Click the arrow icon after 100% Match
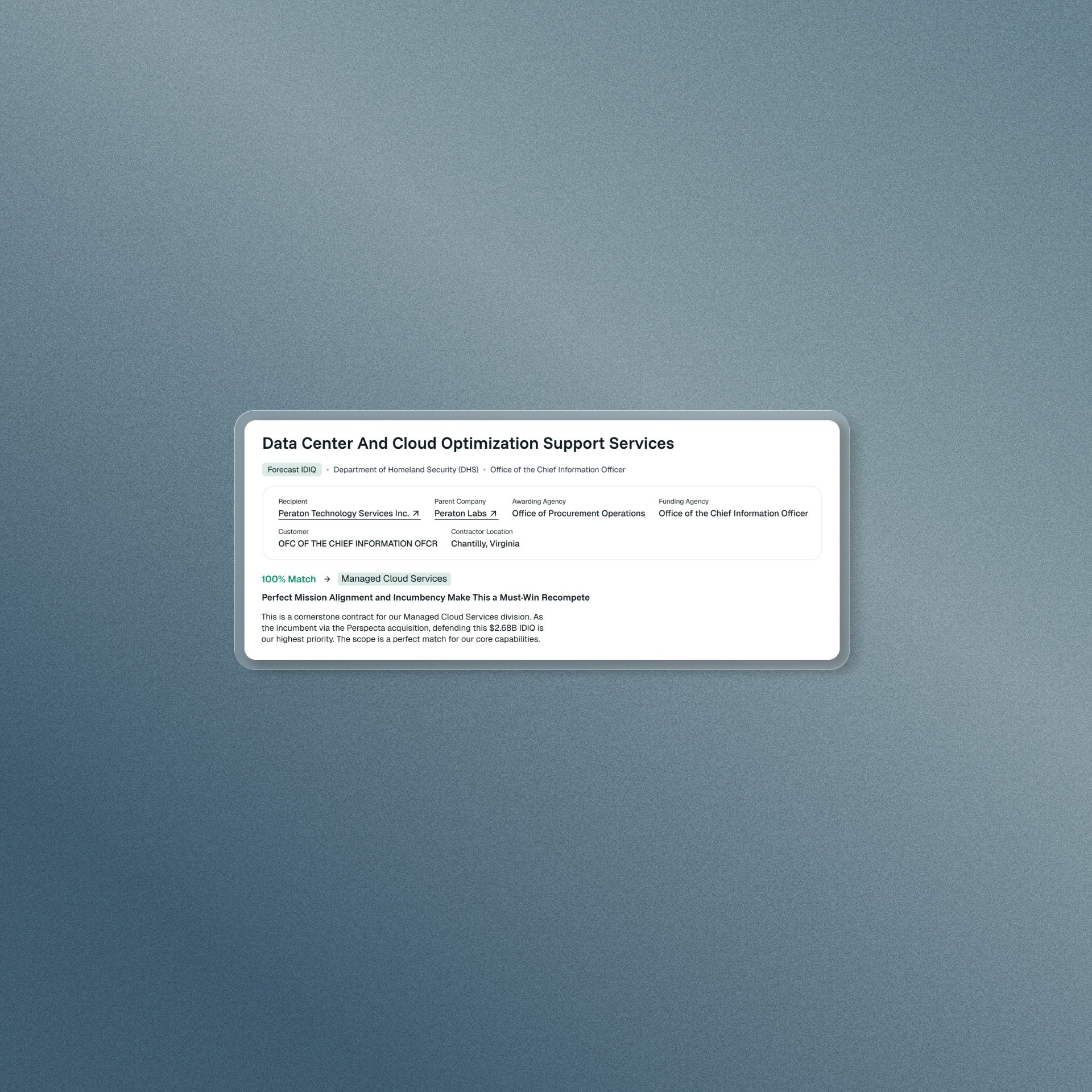 (x=327, y=579)
